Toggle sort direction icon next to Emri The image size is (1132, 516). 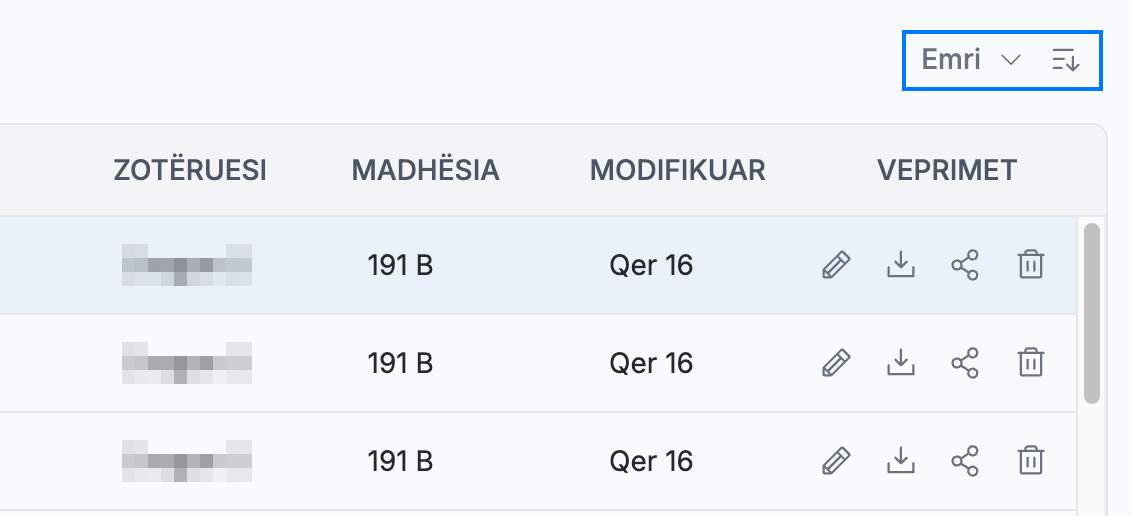[x=1066, y=60]
